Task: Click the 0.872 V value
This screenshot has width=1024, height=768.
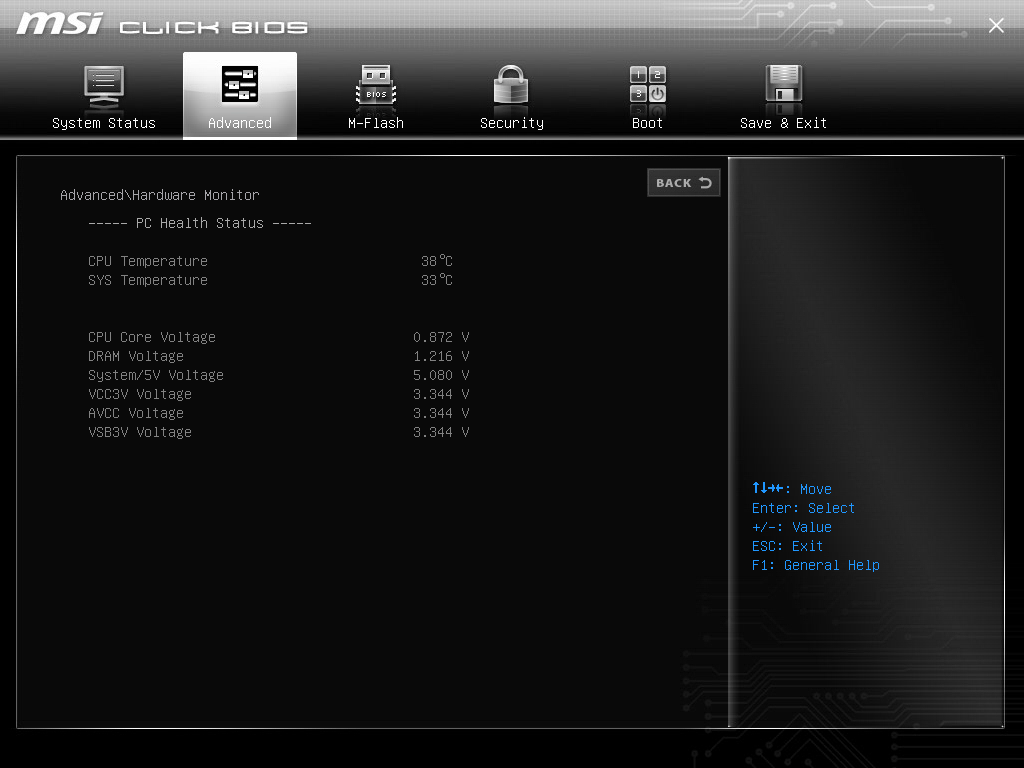Action: tap(441, 337)
